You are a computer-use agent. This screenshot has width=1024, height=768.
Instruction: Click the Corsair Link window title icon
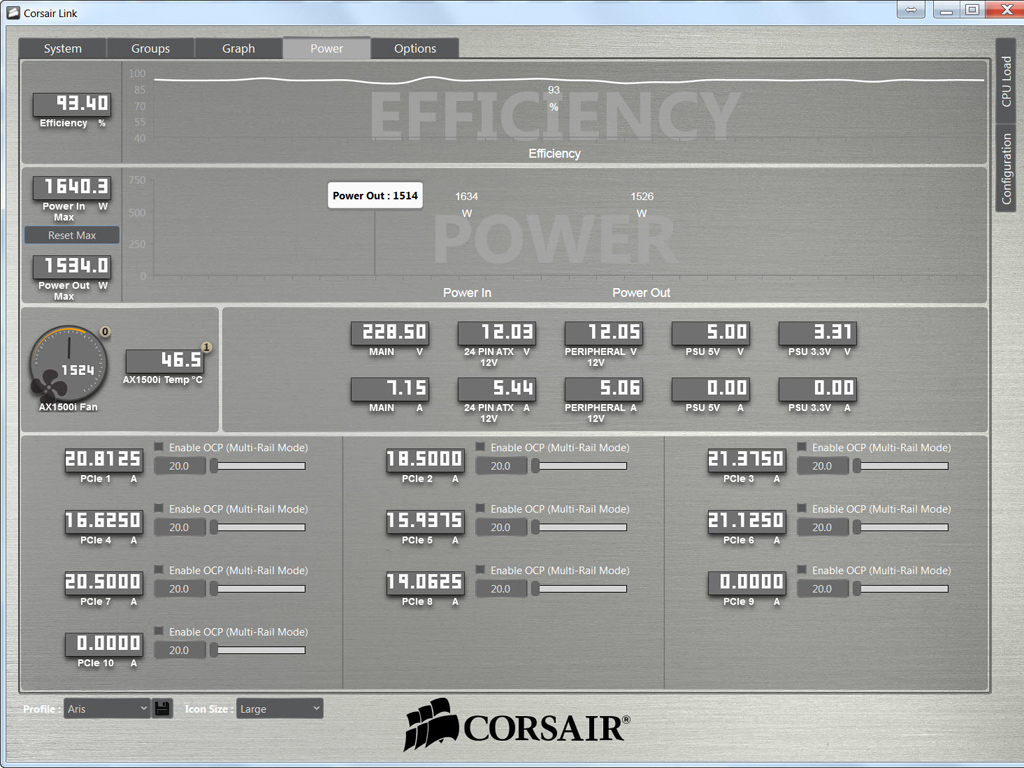pyautogui.click(x=13, y=13)
